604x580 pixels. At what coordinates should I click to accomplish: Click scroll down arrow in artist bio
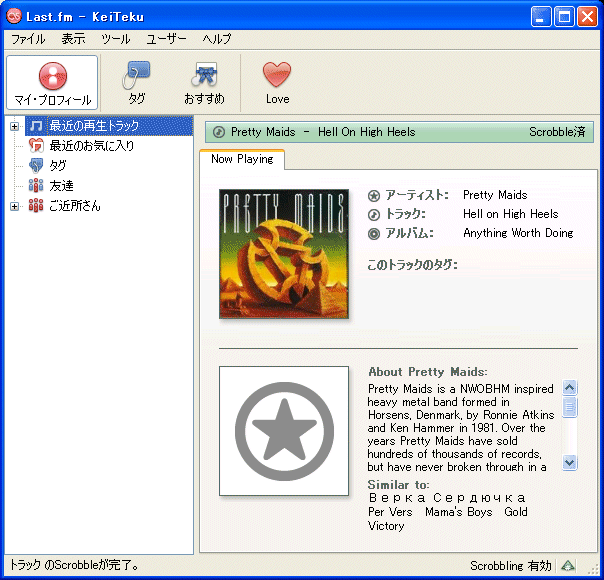pos(570,462)
